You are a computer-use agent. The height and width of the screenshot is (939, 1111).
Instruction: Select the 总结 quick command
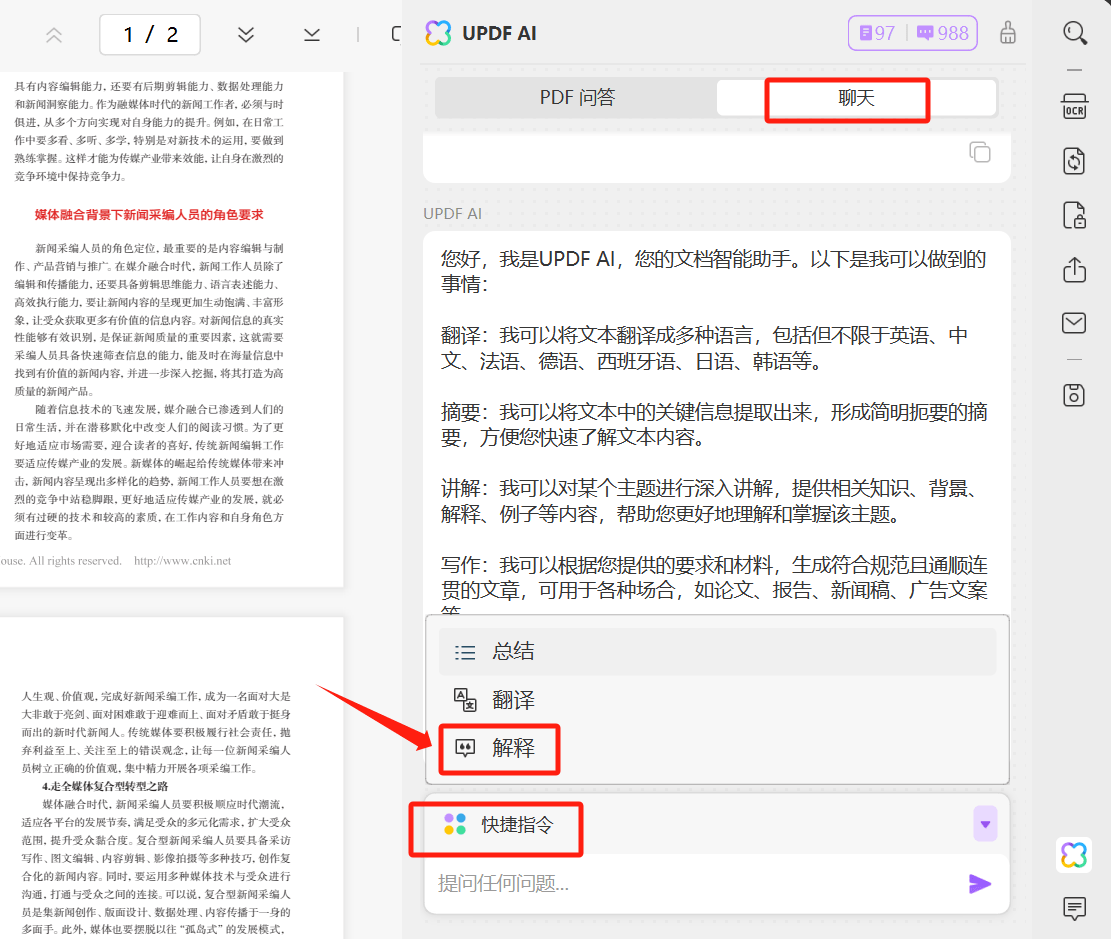point(717,651)
